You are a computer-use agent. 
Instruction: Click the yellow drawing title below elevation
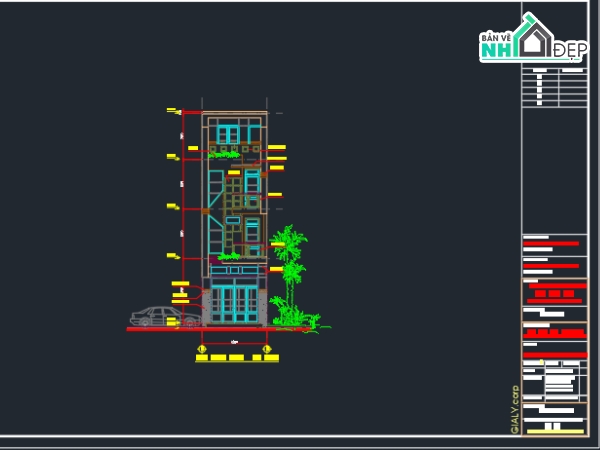pyautogui.click(x=237, y=358)
